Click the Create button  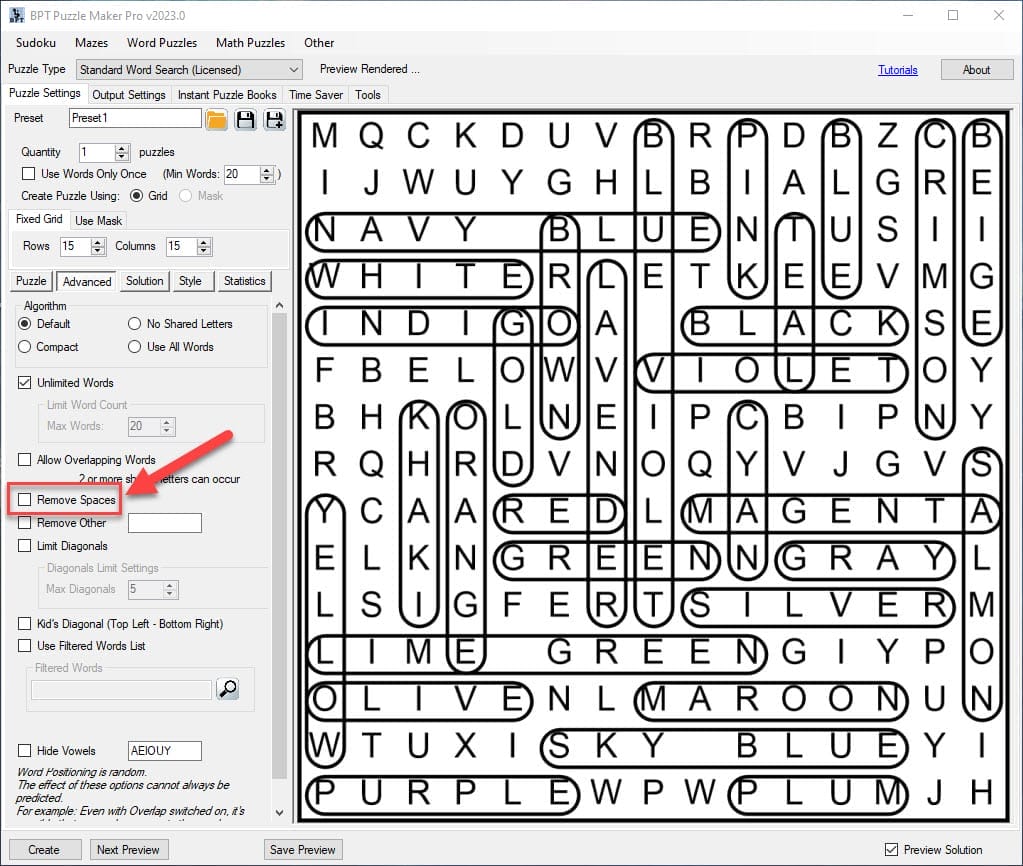click(x=44, y=850)
